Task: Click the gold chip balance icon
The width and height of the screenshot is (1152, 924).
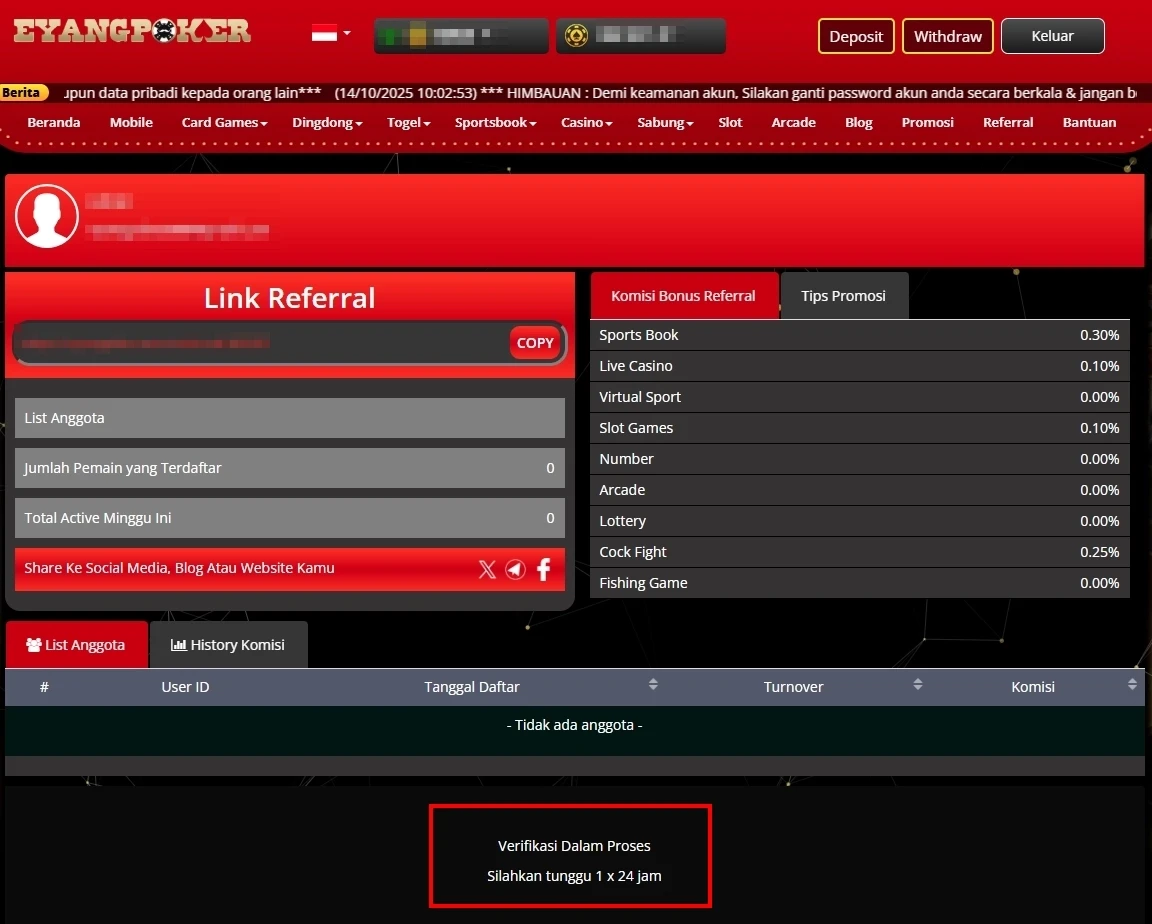Action: click(575, 36)
